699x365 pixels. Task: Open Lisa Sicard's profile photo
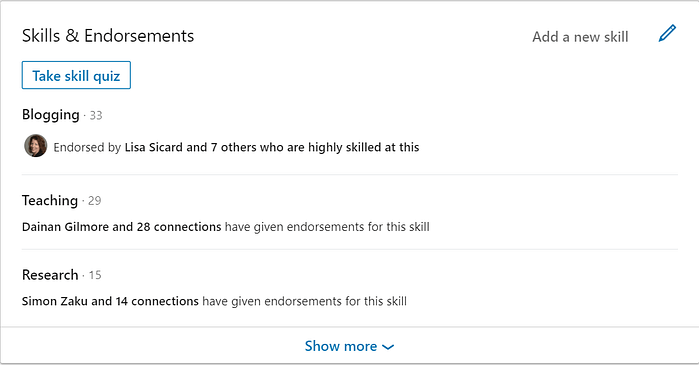pyautogui.click(x=36, y=146)
